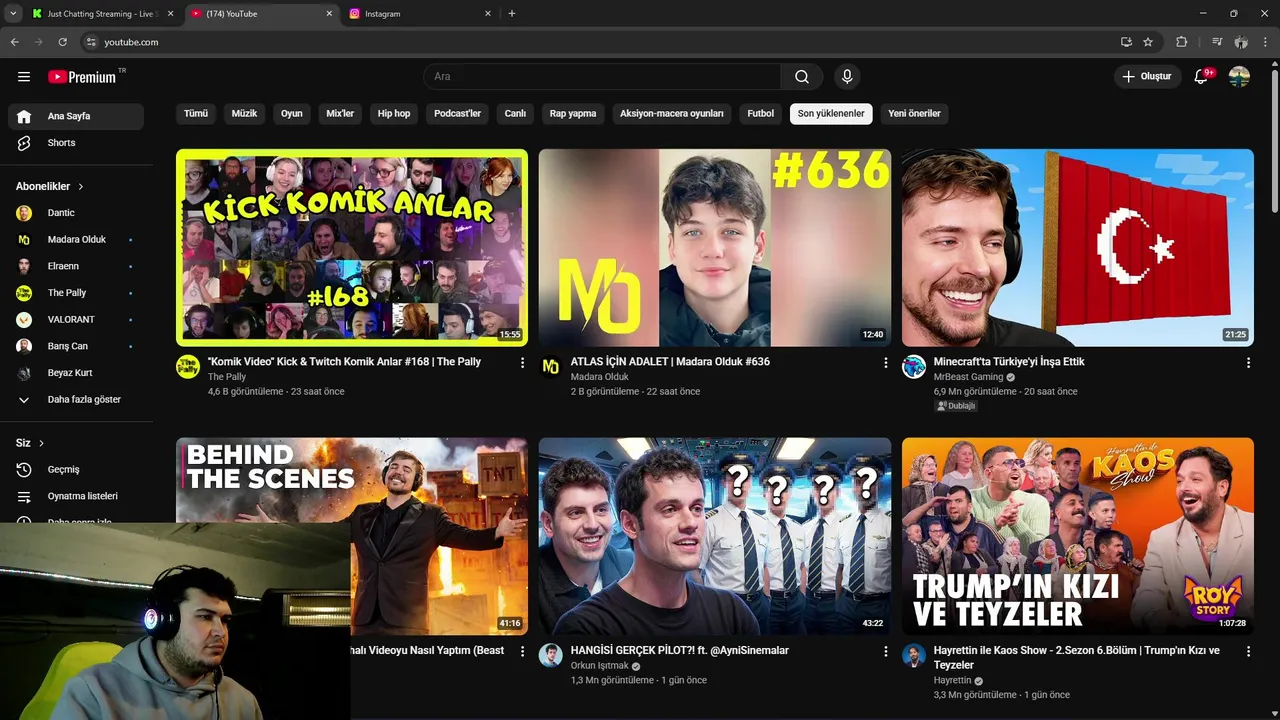Click the Oluştur create button
The height and width of the screenshot is (720, 1280).
1146,77
